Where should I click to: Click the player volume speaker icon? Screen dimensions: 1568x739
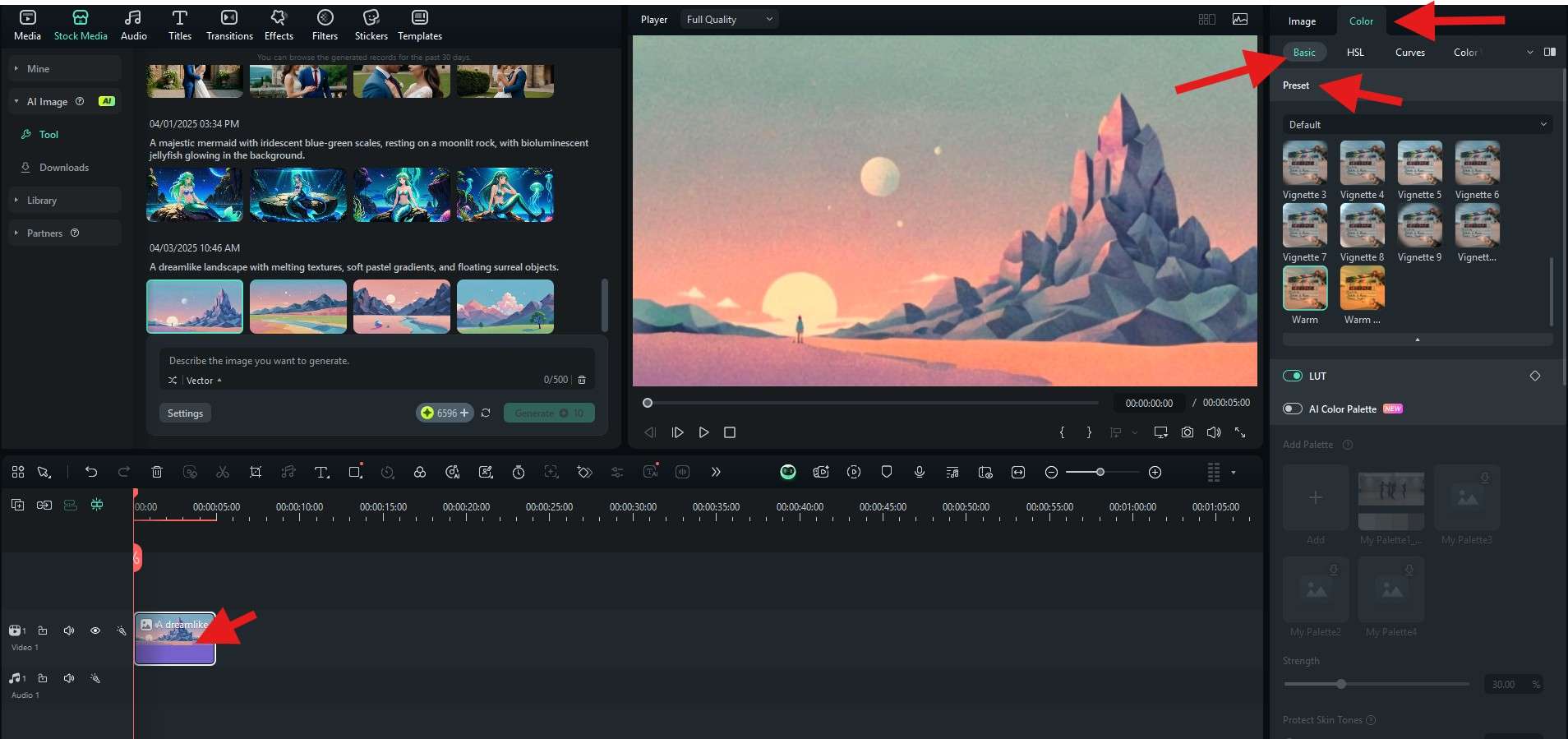tap(1214, 432)
